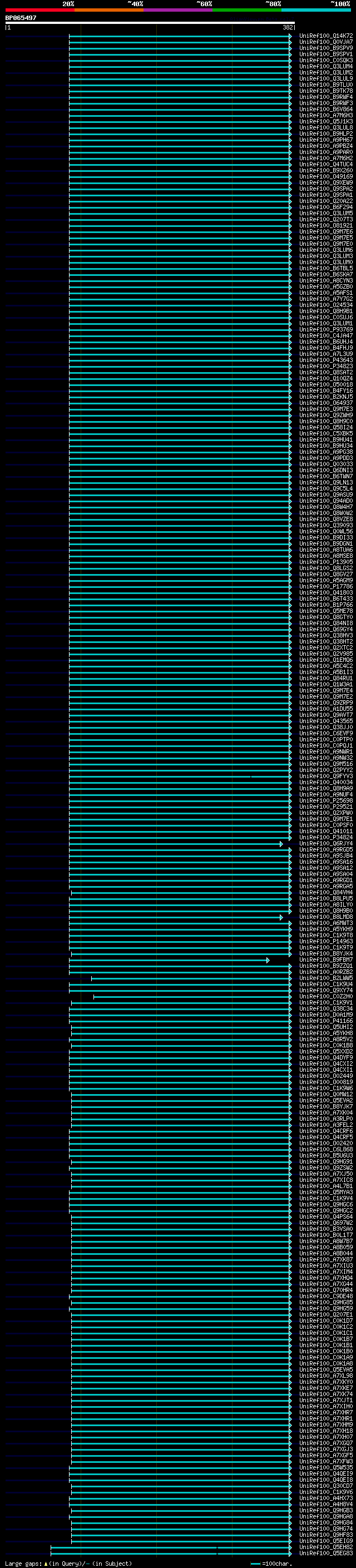Image resolution: width=356 pixels, height=1568 pixels.
Task: Select the UniRef100_O81921 label
Action: point(326,225)
